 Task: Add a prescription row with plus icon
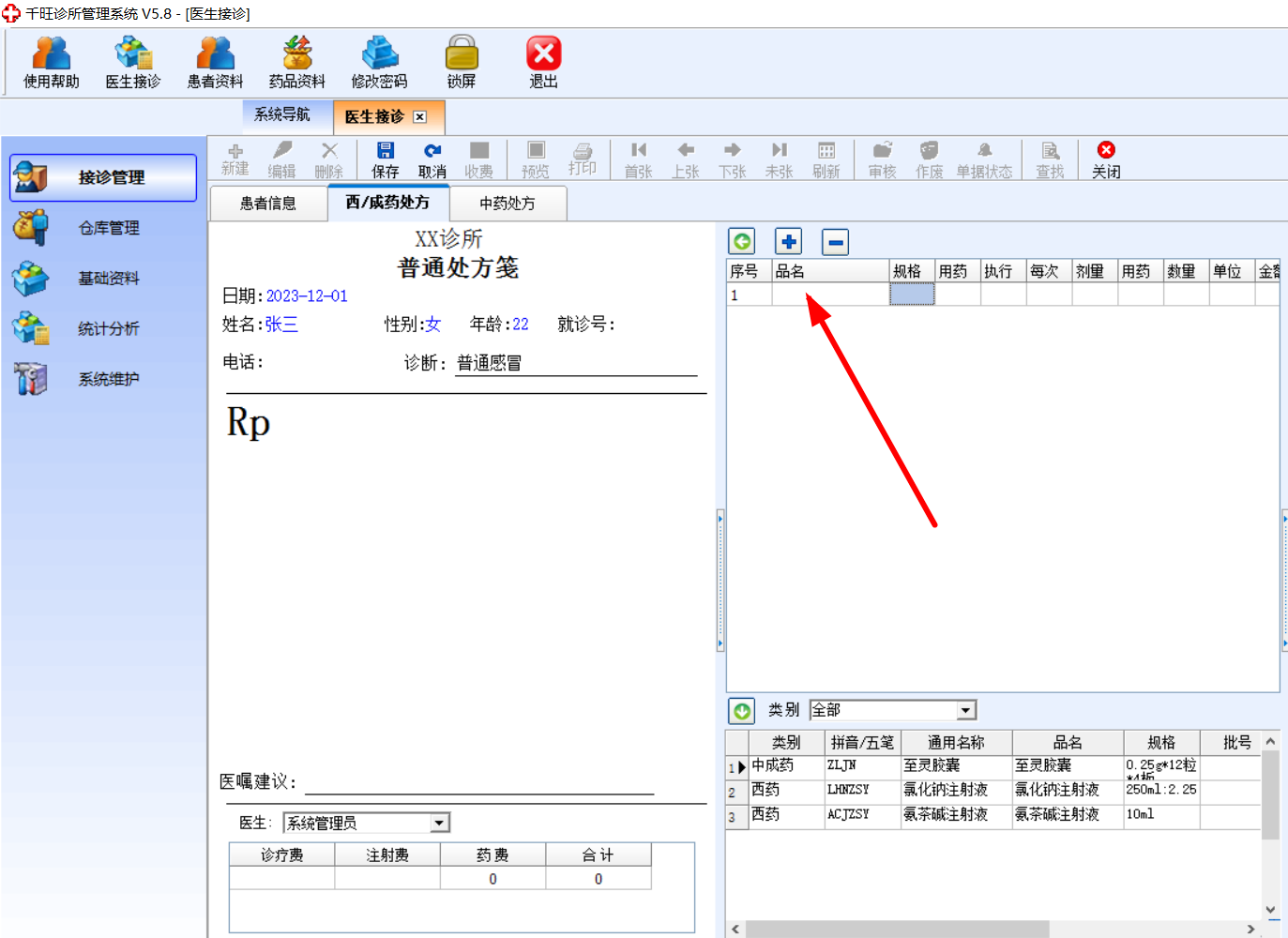[789, 242]
